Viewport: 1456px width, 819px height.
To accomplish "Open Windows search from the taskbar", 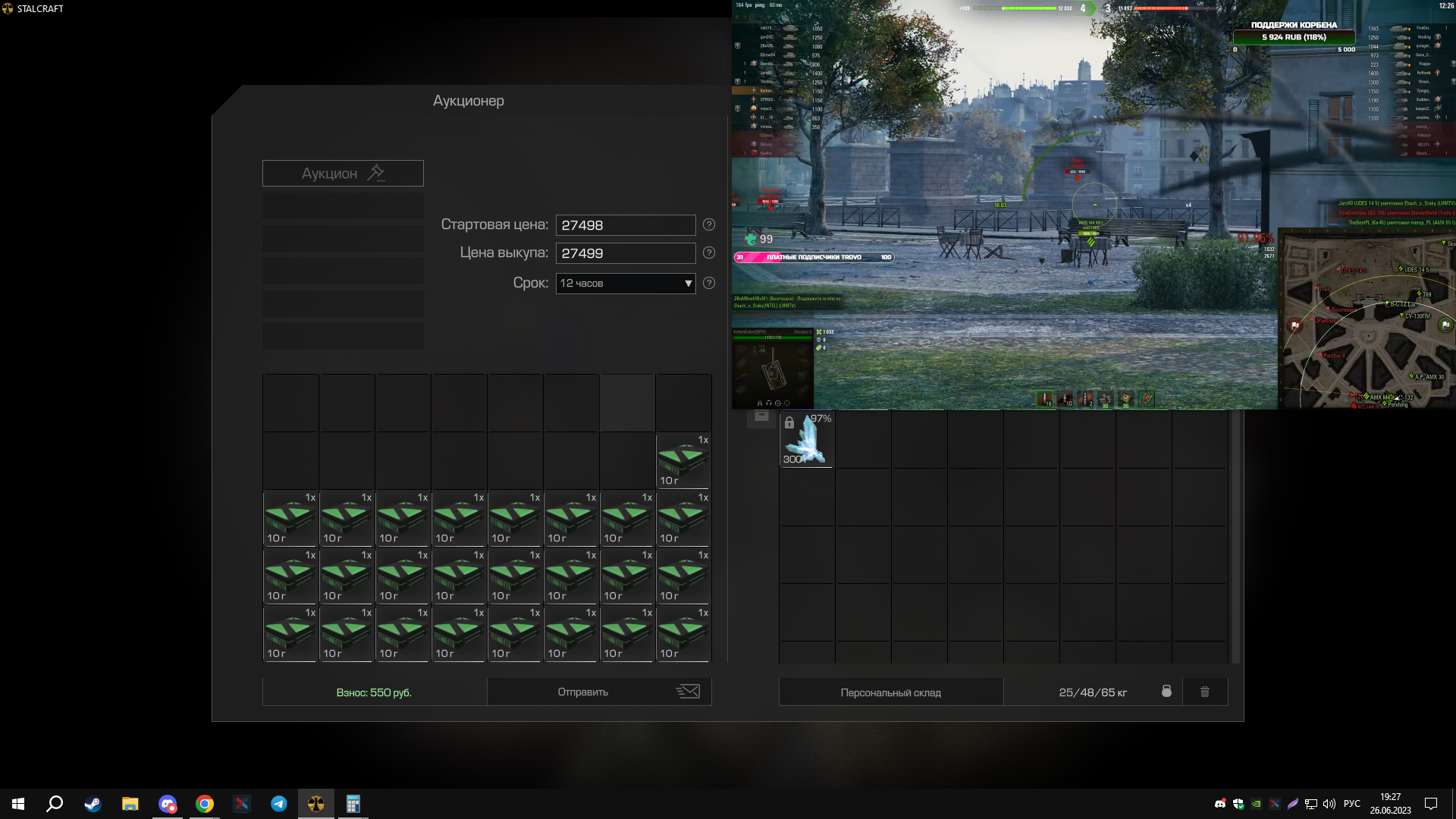I will tap(55, 804).
